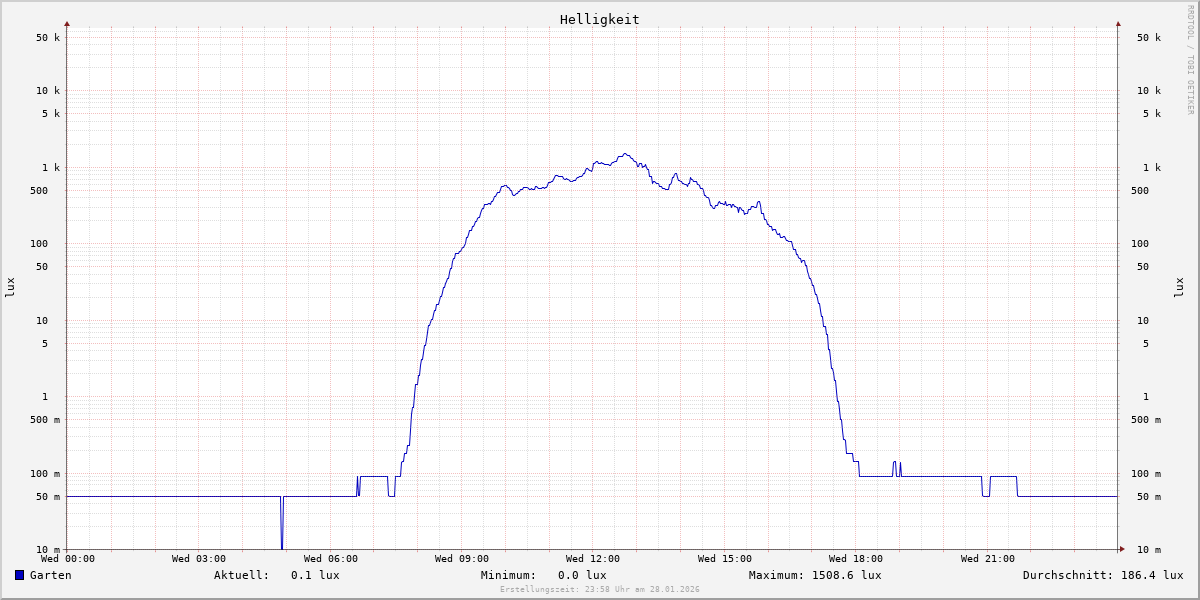
Task: Click the Helligkeit chart title
Action: click(x=599, y=19)
